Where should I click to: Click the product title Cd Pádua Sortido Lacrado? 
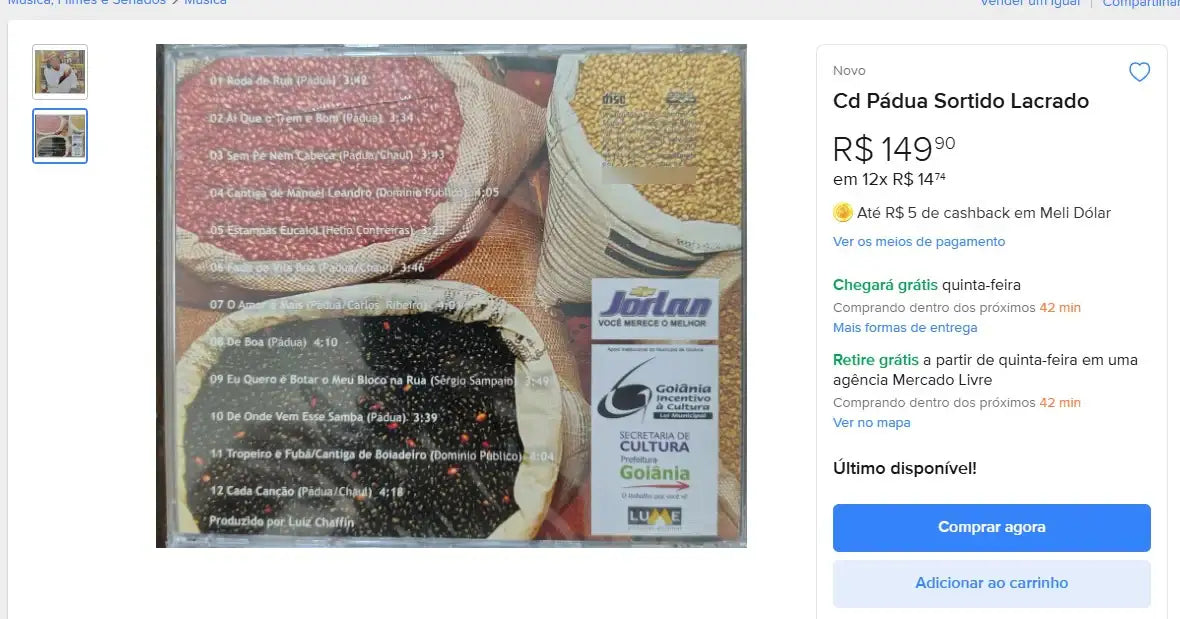pyautogui.click(x=960, y=101)
